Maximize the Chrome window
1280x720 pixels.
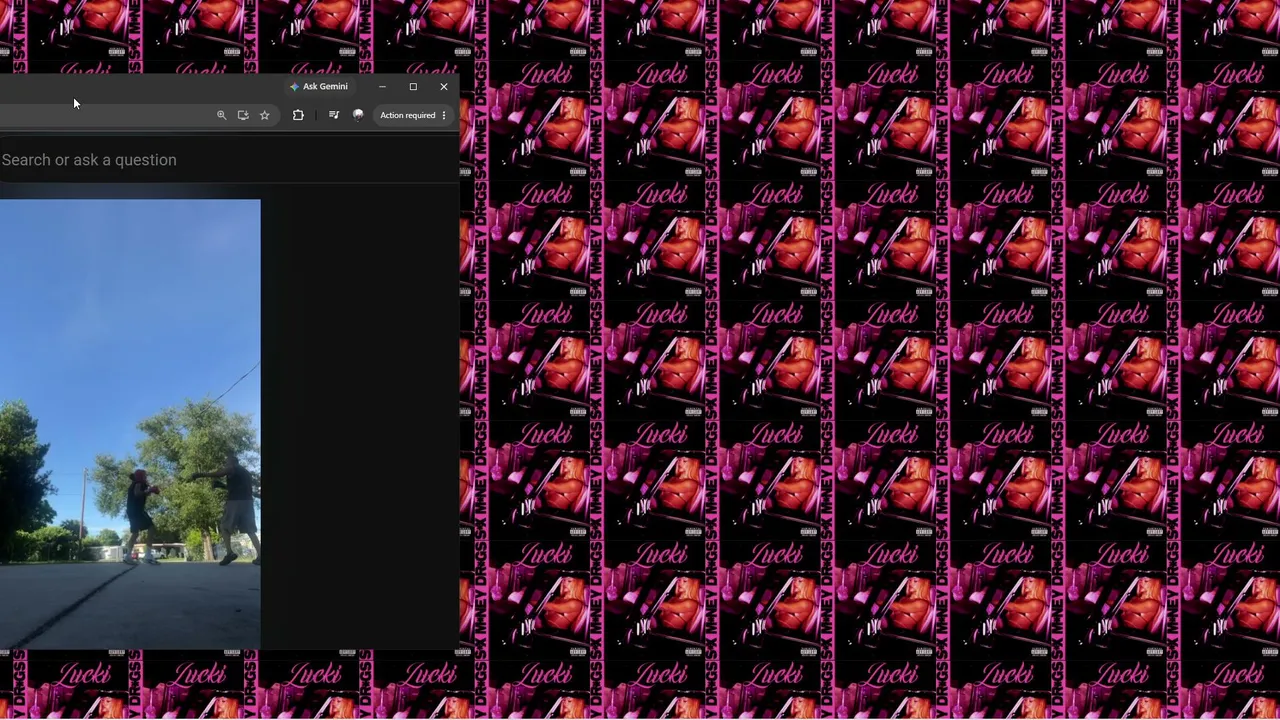(413, 87)
